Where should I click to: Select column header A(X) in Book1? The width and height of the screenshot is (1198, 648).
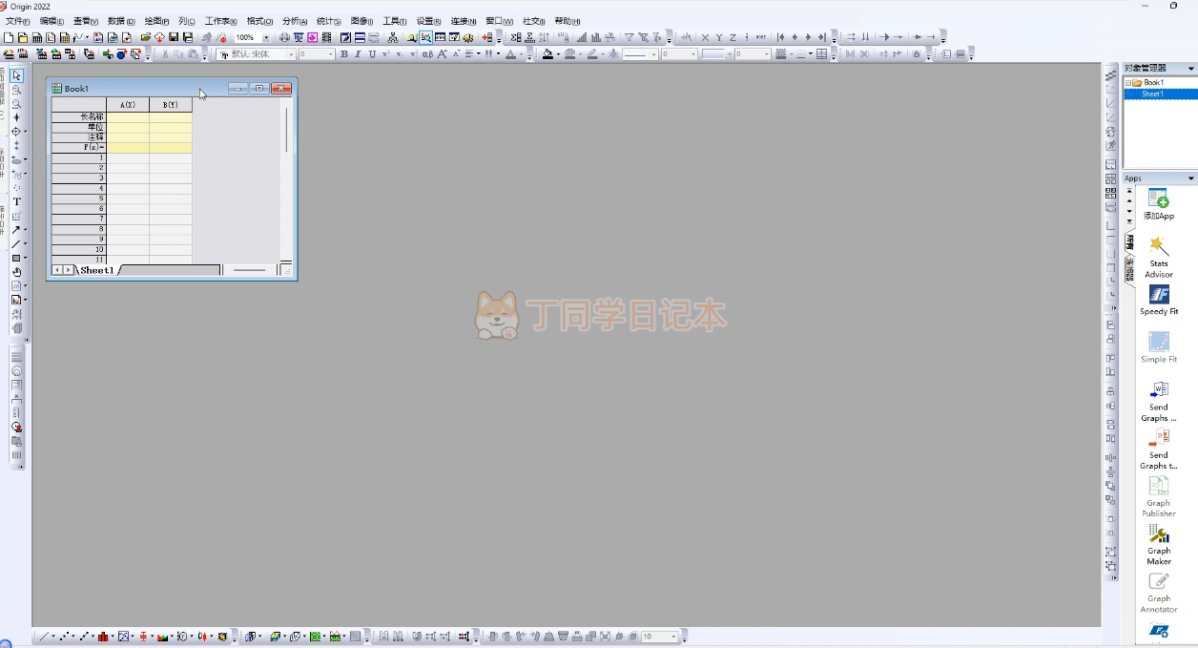tap(128, 105)
